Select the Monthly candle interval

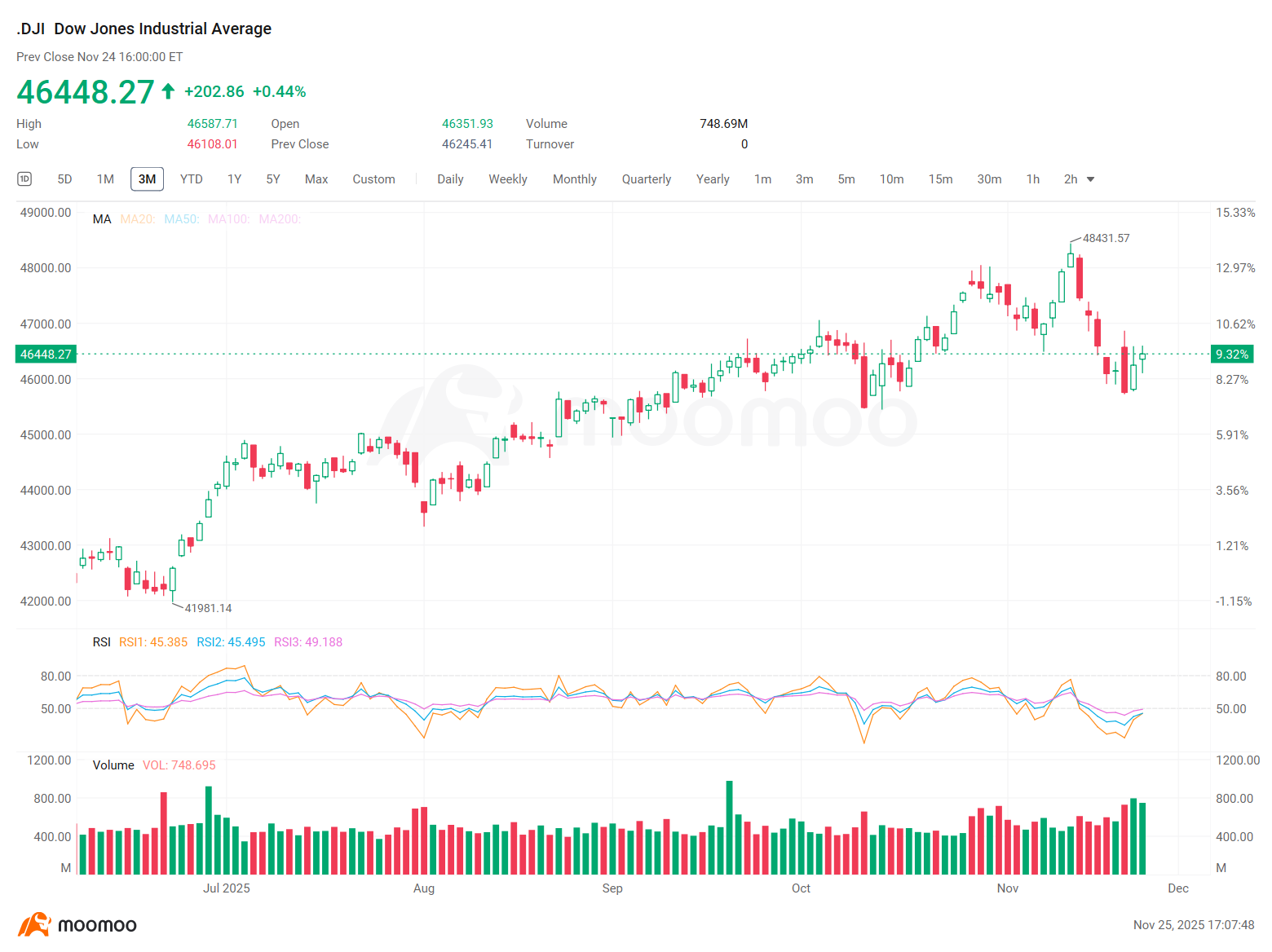[x=575, y=179]
